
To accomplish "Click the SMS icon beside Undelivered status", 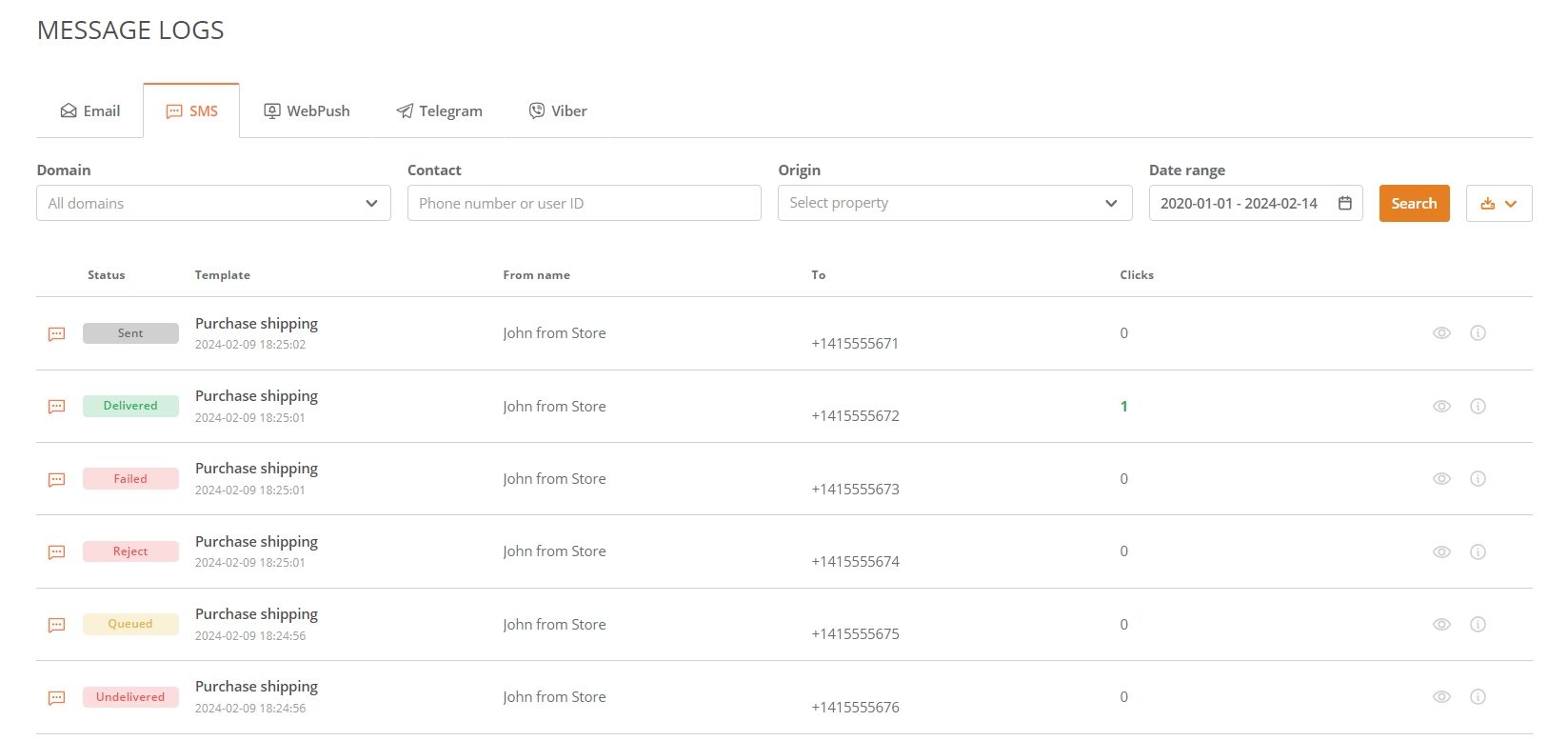I will (x=57, y=698).
